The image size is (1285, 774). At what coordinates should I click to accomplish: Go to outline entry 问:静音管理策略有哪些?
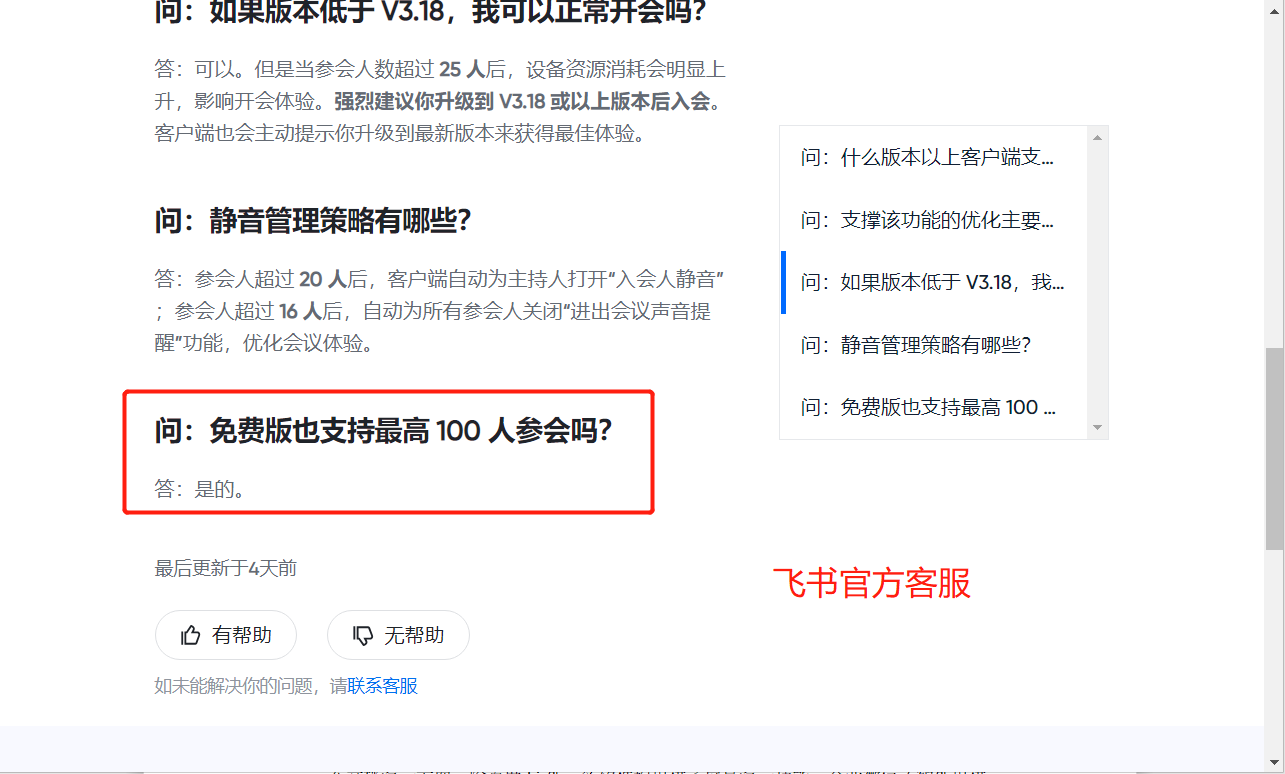point(915,345)
